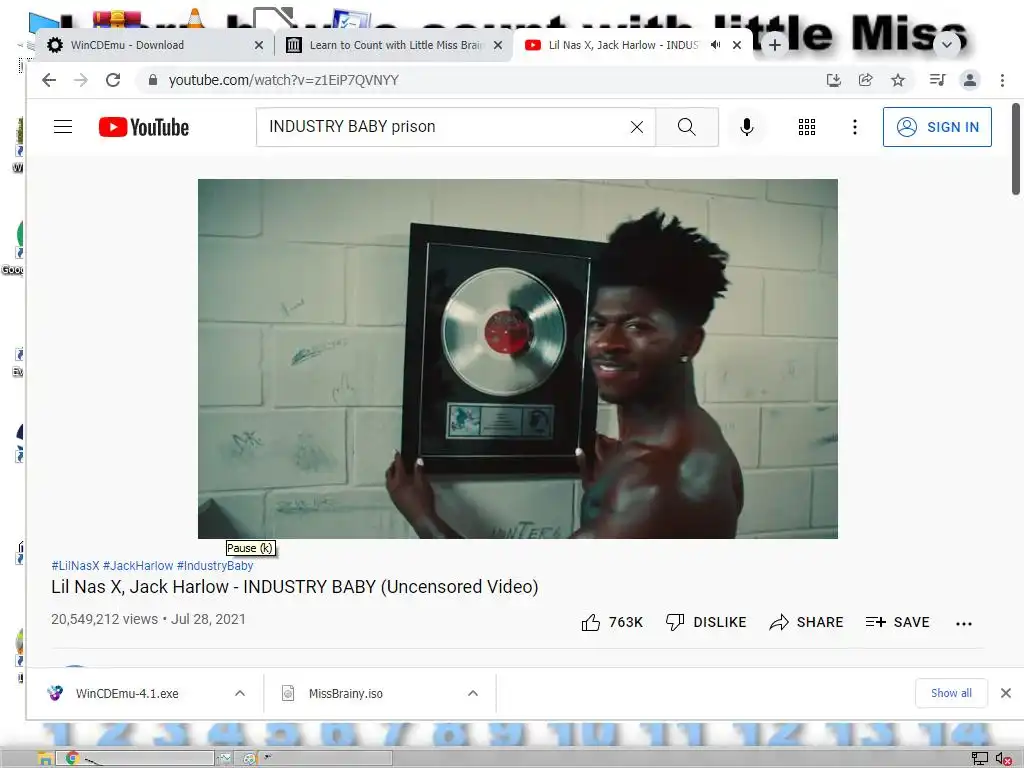Close the WinCDEmu - Download tab

click(259, 45)
